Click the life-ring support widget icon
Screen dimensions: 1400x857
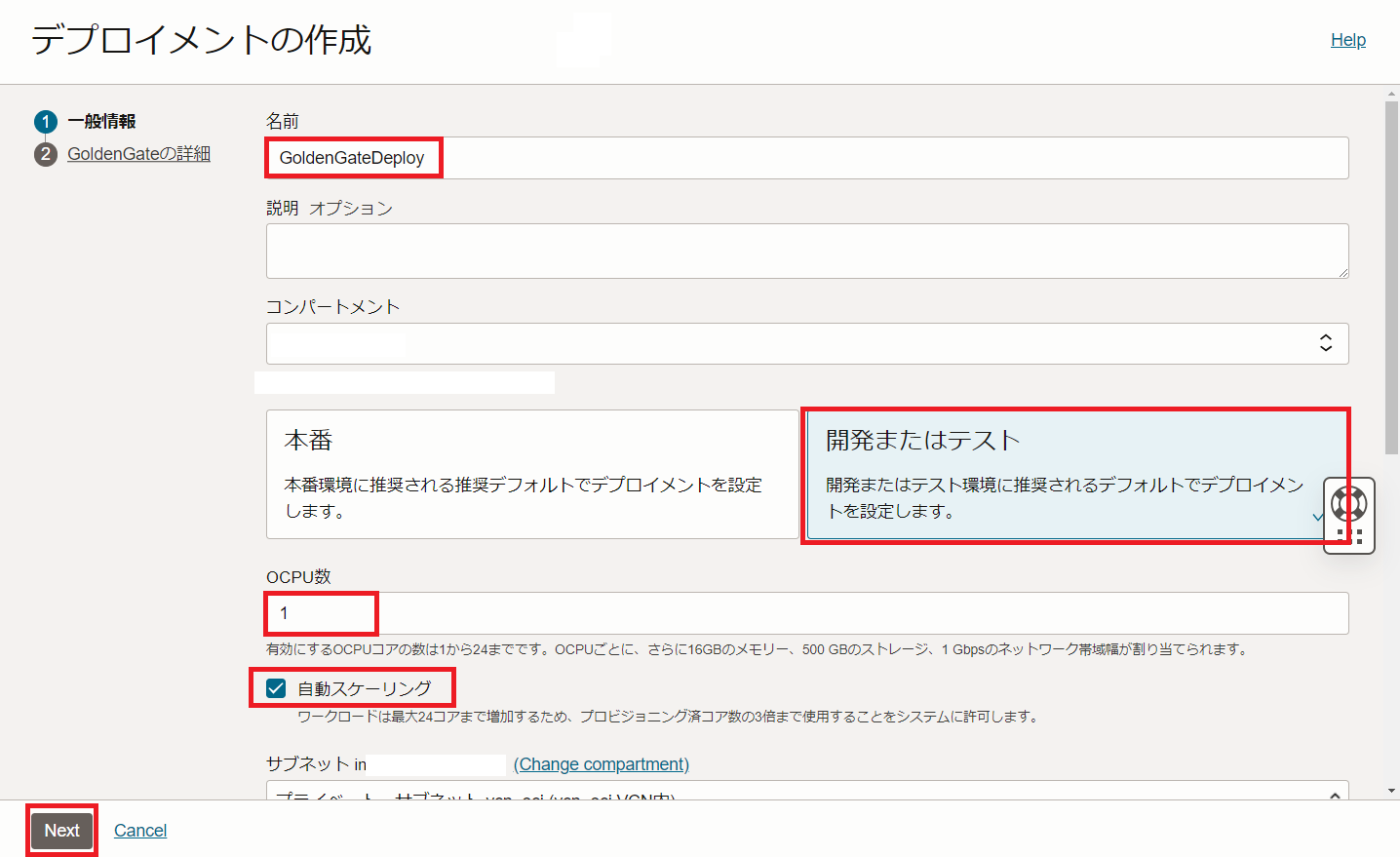1347,503
